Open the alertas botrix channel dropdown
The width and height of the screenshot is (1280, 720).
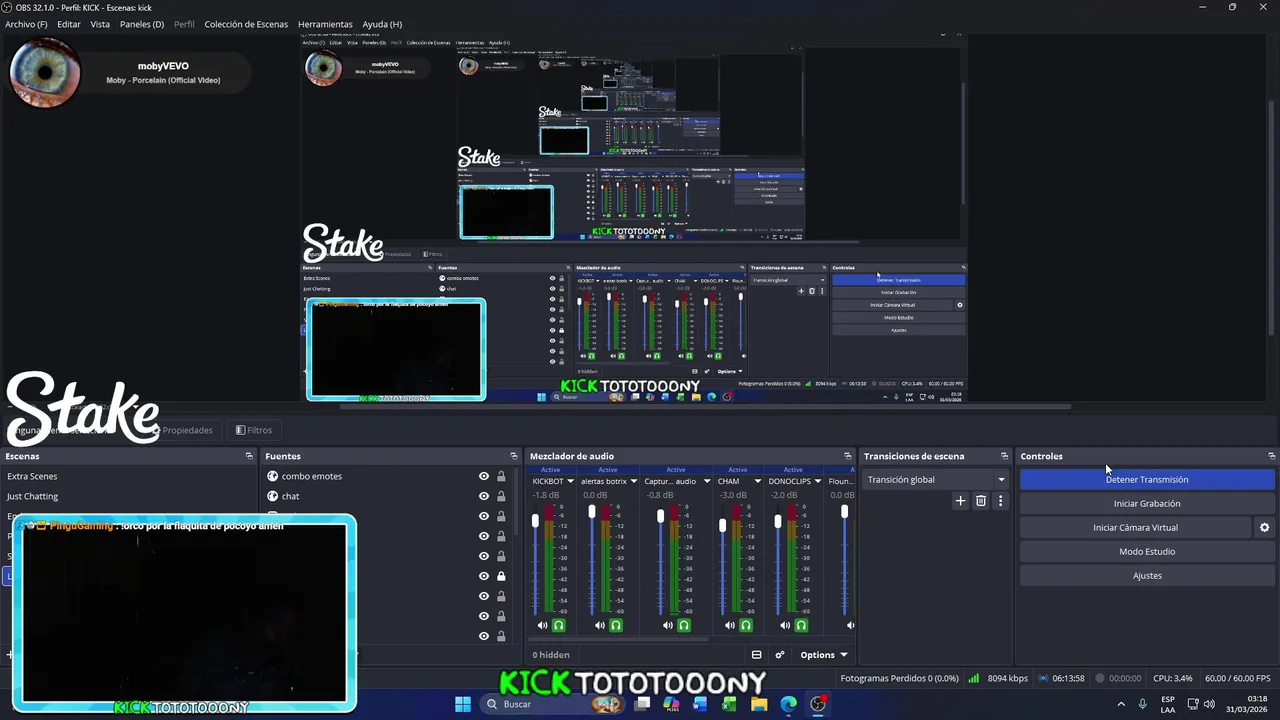coord(633,481)
